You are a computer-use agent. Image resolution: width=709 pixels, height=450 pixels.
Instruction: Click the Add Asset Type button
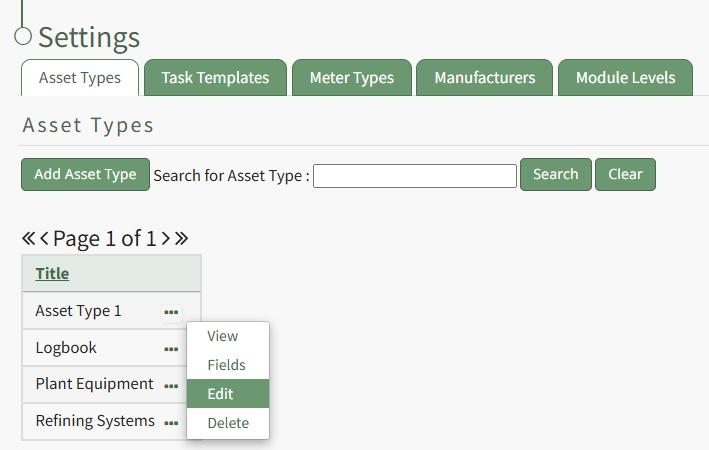pos(85,174)
